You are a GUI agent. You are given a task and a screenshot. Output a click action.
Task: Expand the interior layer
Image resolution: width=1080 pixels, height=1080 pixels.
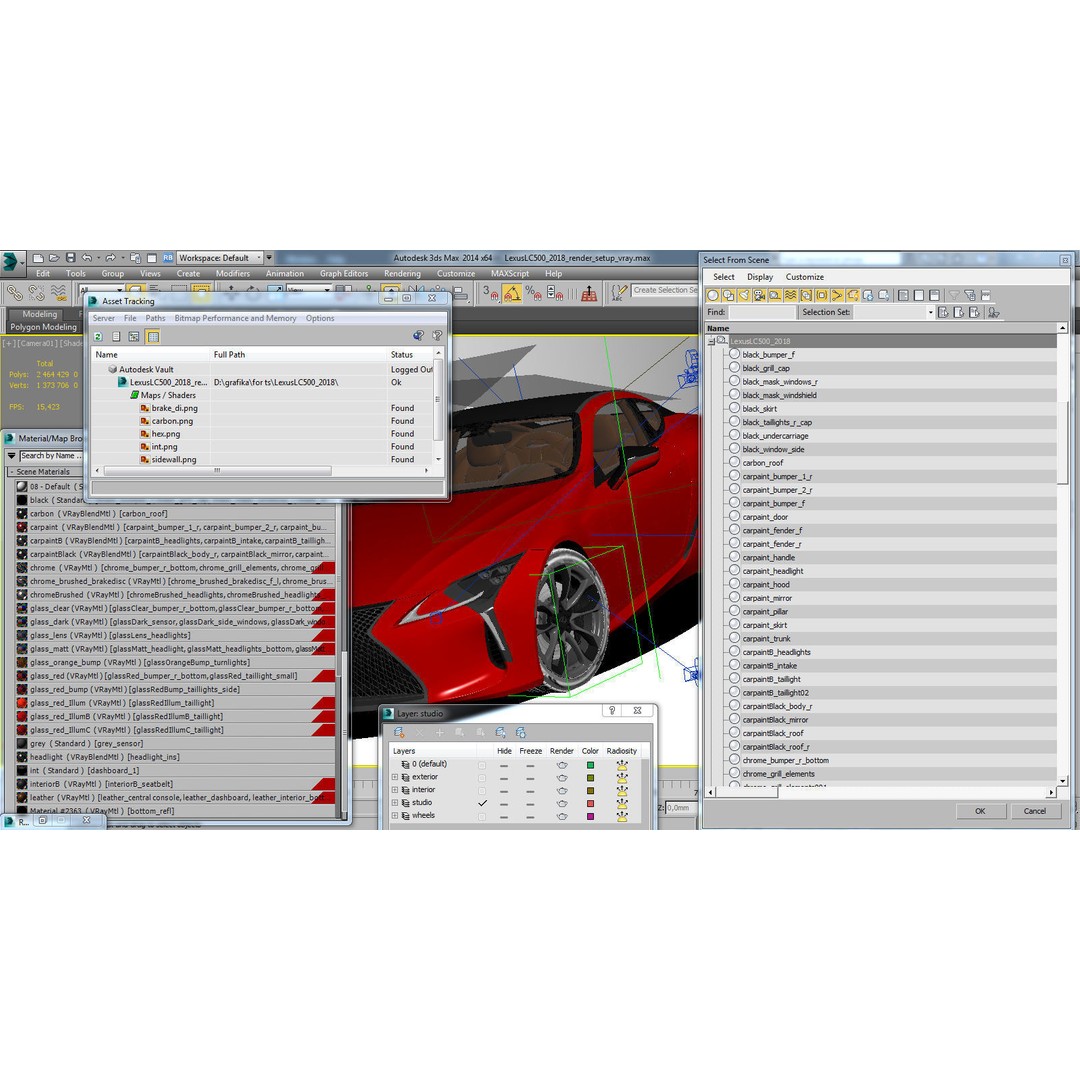click(x=395, y=790)
